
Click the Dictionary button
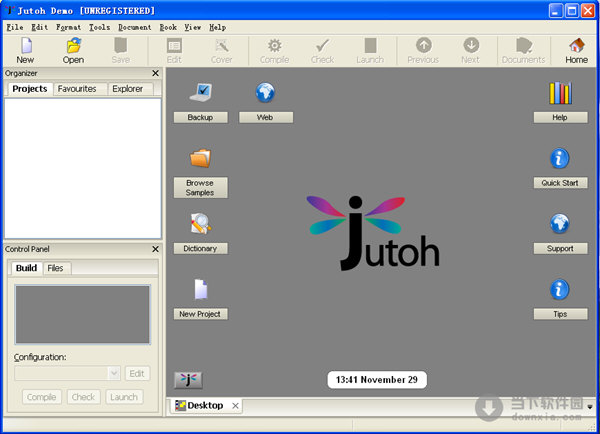pyautogui.click(x=201, y=248)
